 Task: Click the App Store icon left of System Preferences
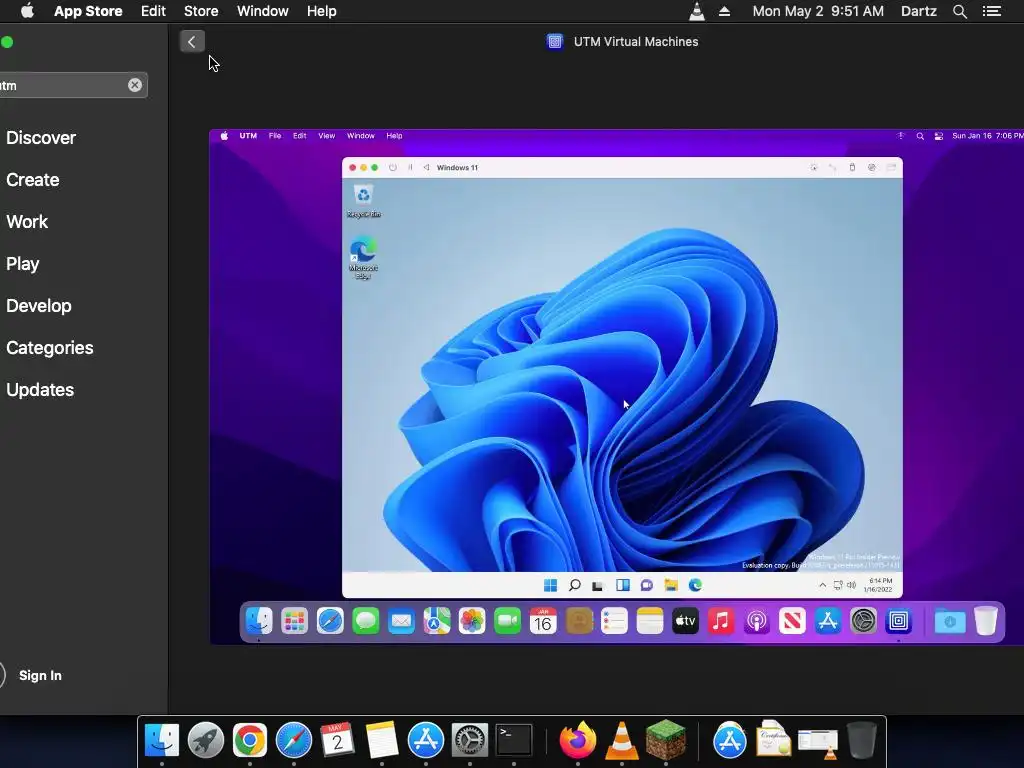(426, 741)
